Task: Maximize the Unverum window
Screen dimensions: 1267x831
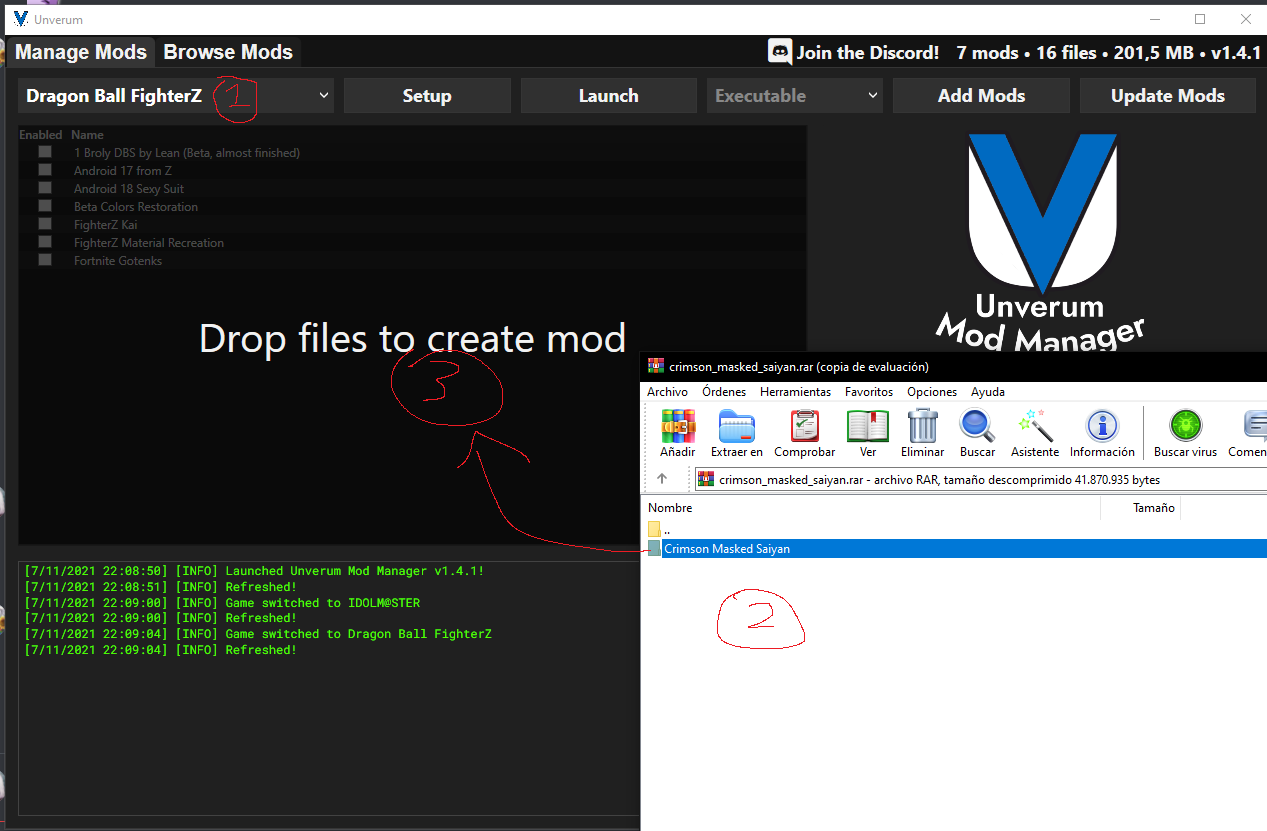Action: click(1200, 19)
